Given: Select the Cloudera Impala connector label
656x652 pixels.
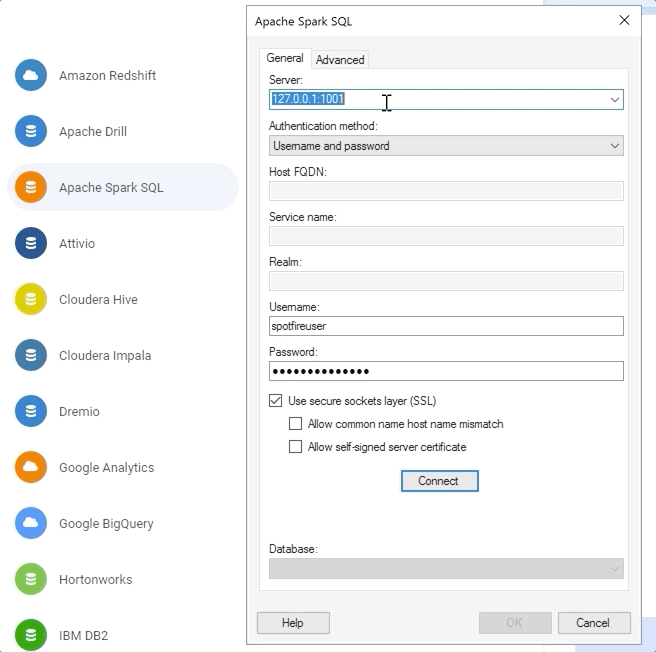Looking at the screenshot, I should pyautogui.click(x=105, y=356).
